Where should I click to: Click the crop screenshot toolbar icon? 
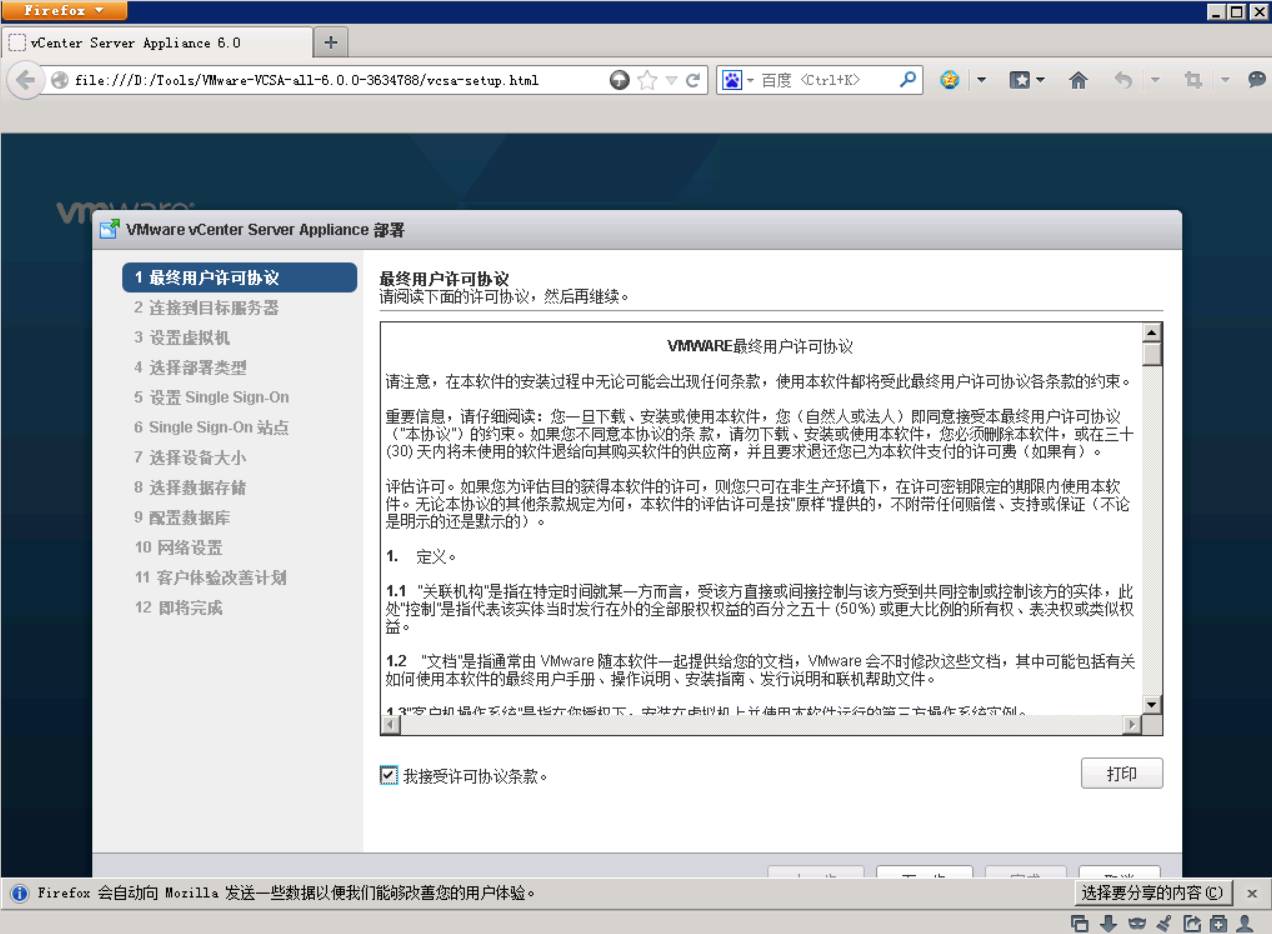click(x=1193, y=80)
